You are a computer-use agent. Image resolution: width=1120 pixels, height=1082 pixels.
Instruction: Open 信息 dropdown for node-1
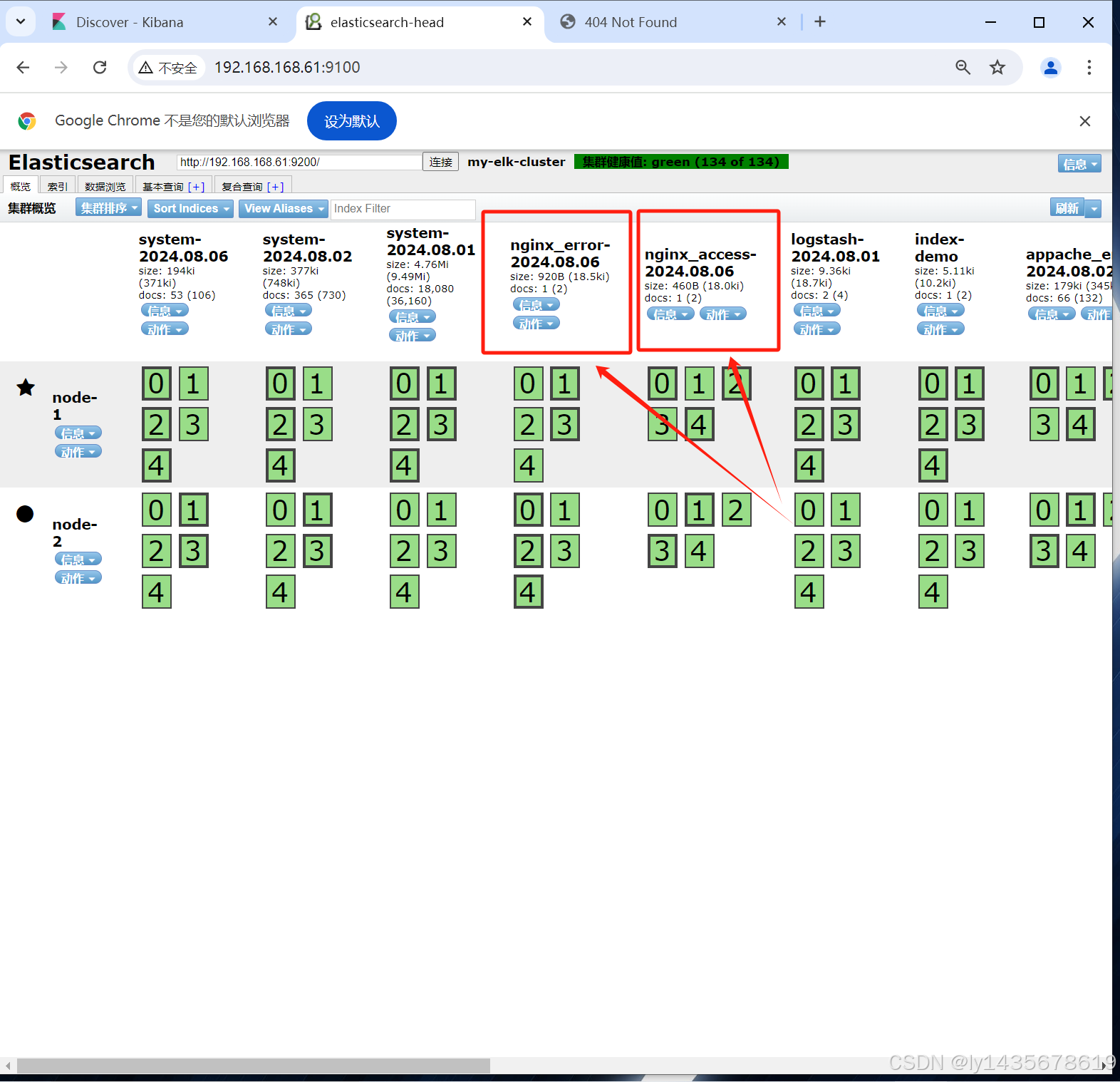(78, 433)
